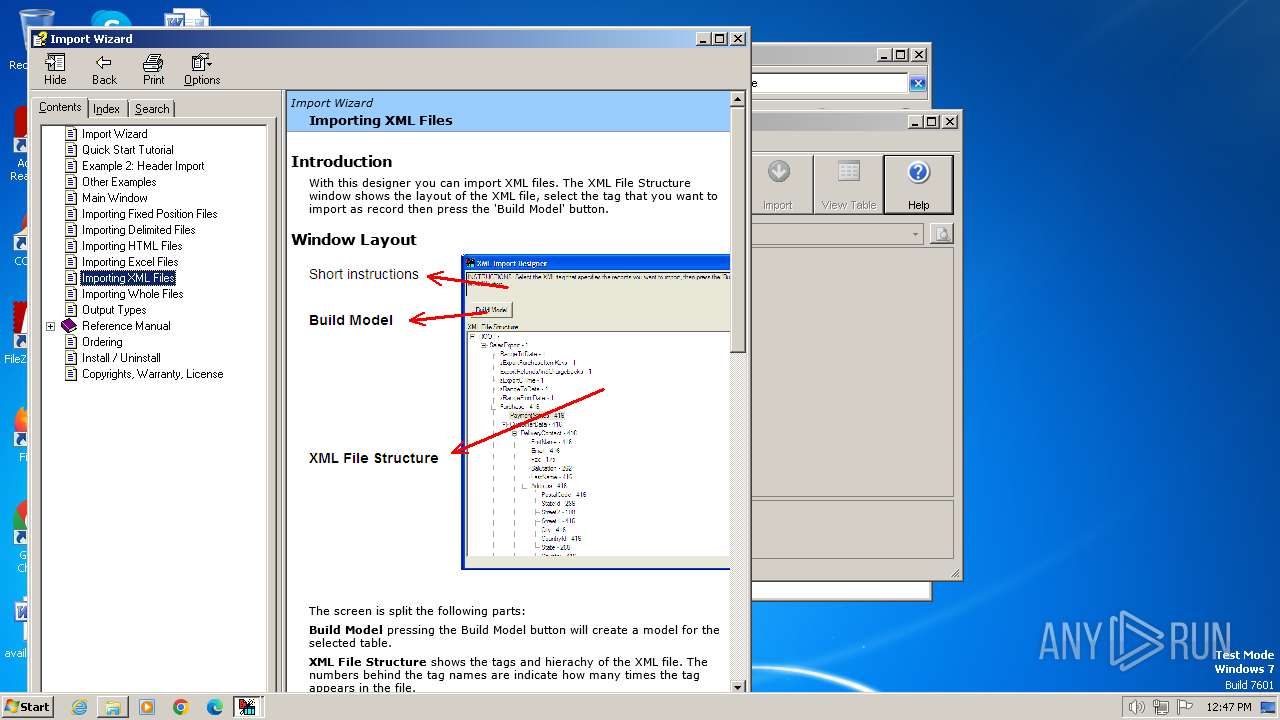
Task: Open Importing HTML Files topic
Action: tap(132, 246)
